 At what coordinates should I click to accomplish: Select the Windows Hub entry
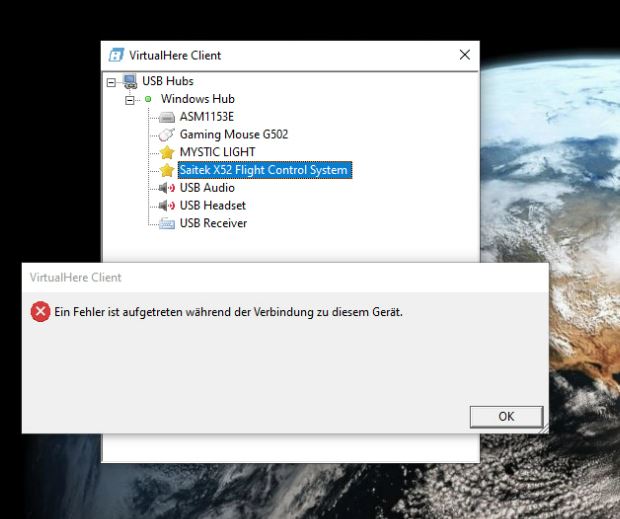(x=198, y=99)
